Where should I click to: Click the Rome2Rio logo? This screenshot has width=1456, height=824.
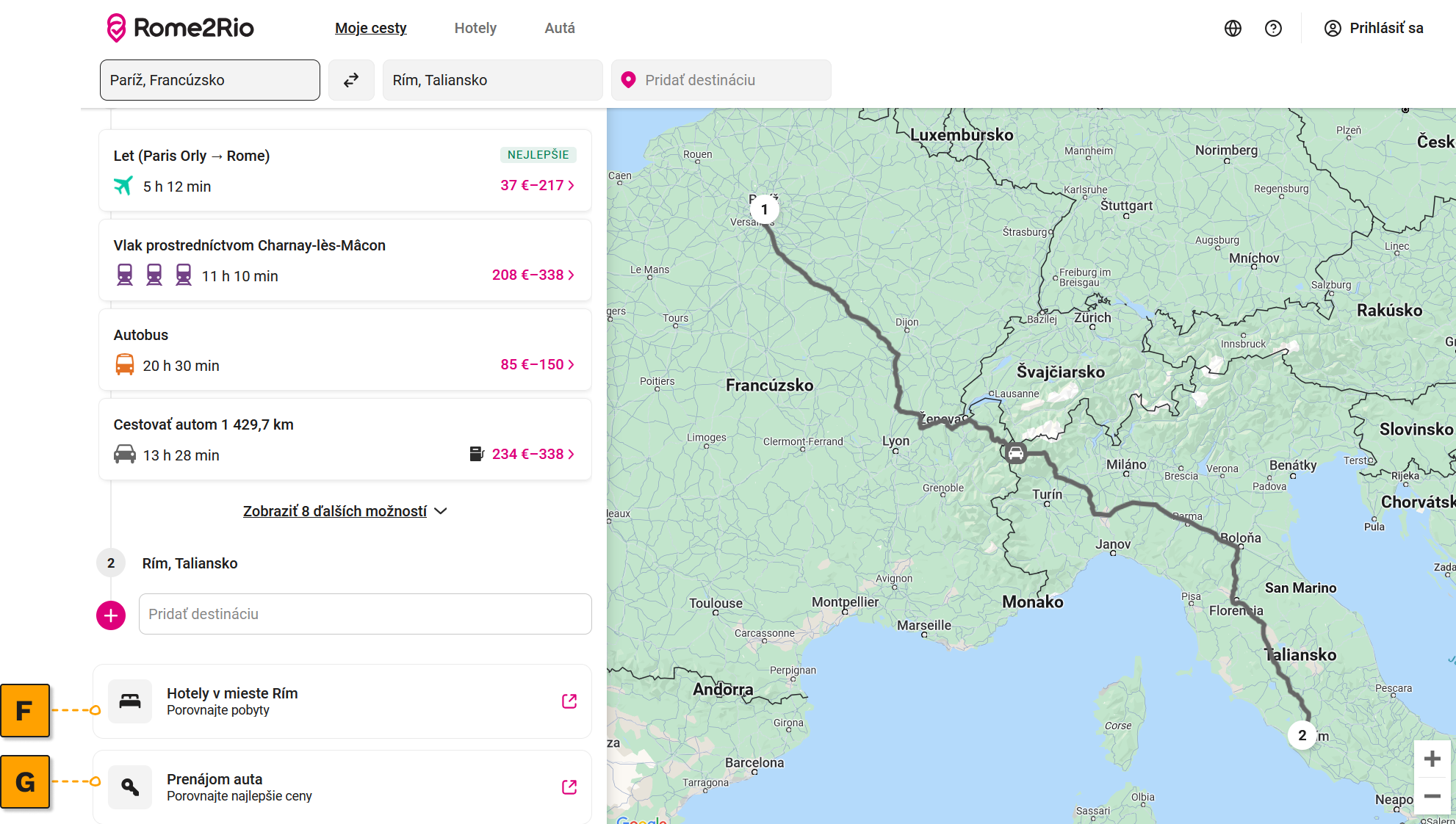(181, 28)
